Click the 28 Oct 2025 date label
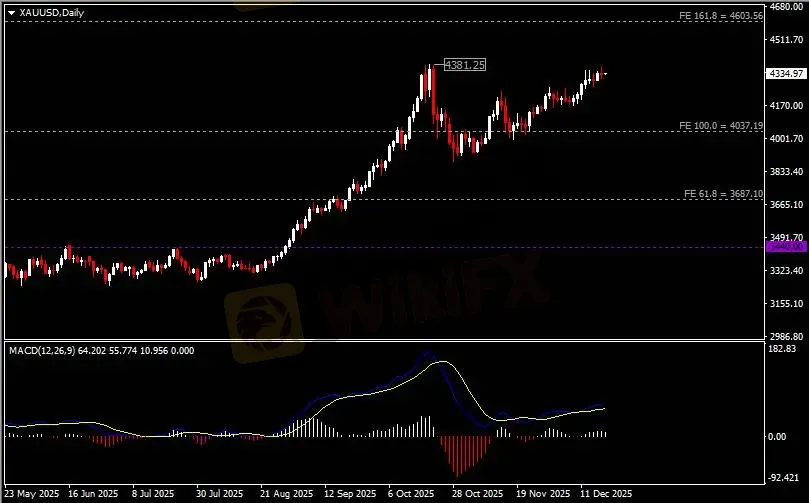Image resolution: width=809 pixels, height=503 pixels. [x=477, y=494]
